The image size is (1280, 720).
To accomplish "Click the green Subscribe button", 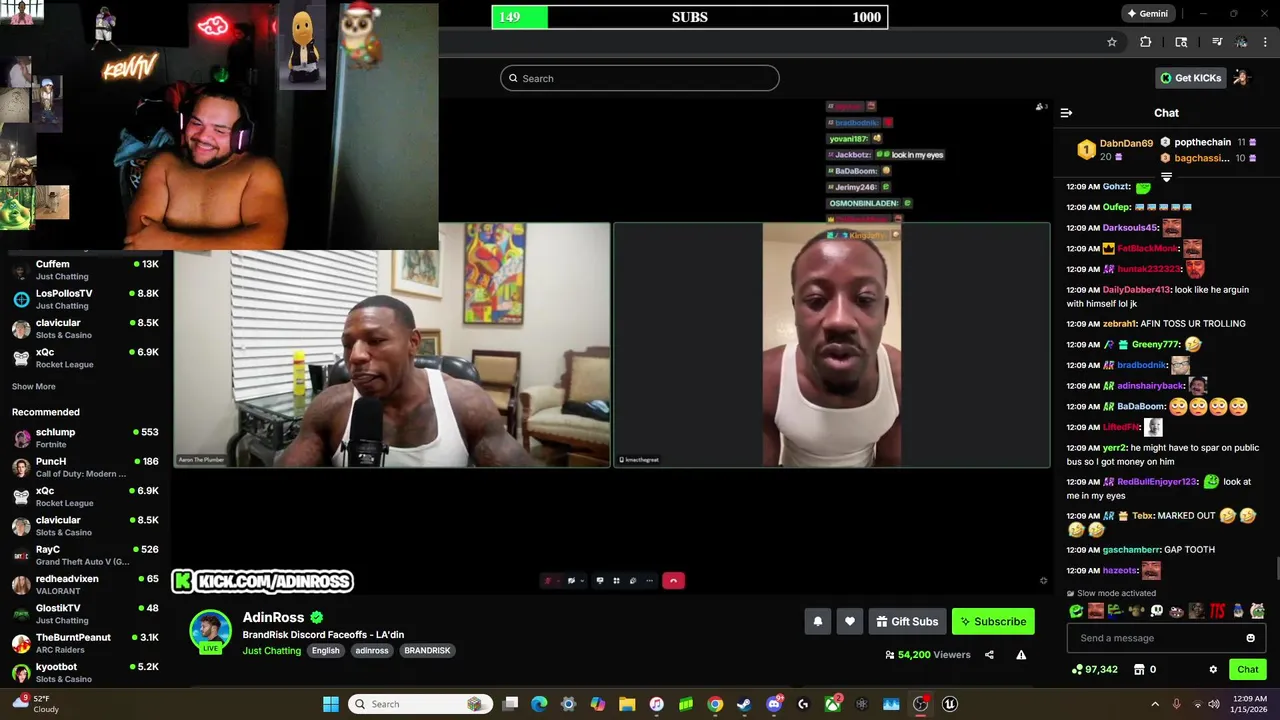I will (x=993, y=621).
